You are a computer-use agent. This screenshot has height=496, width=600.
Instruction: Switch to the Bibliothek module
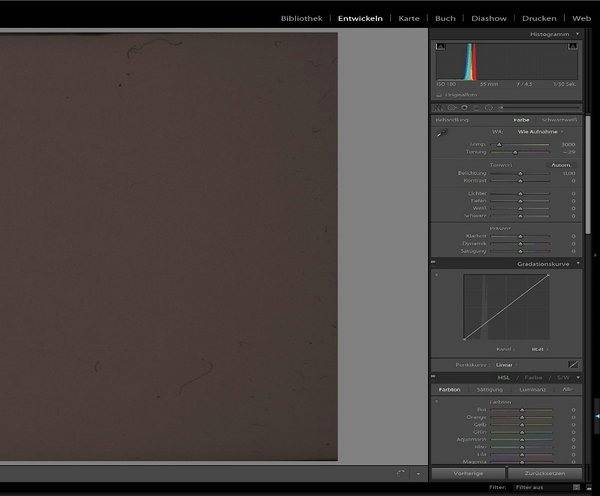click(302, 18)
